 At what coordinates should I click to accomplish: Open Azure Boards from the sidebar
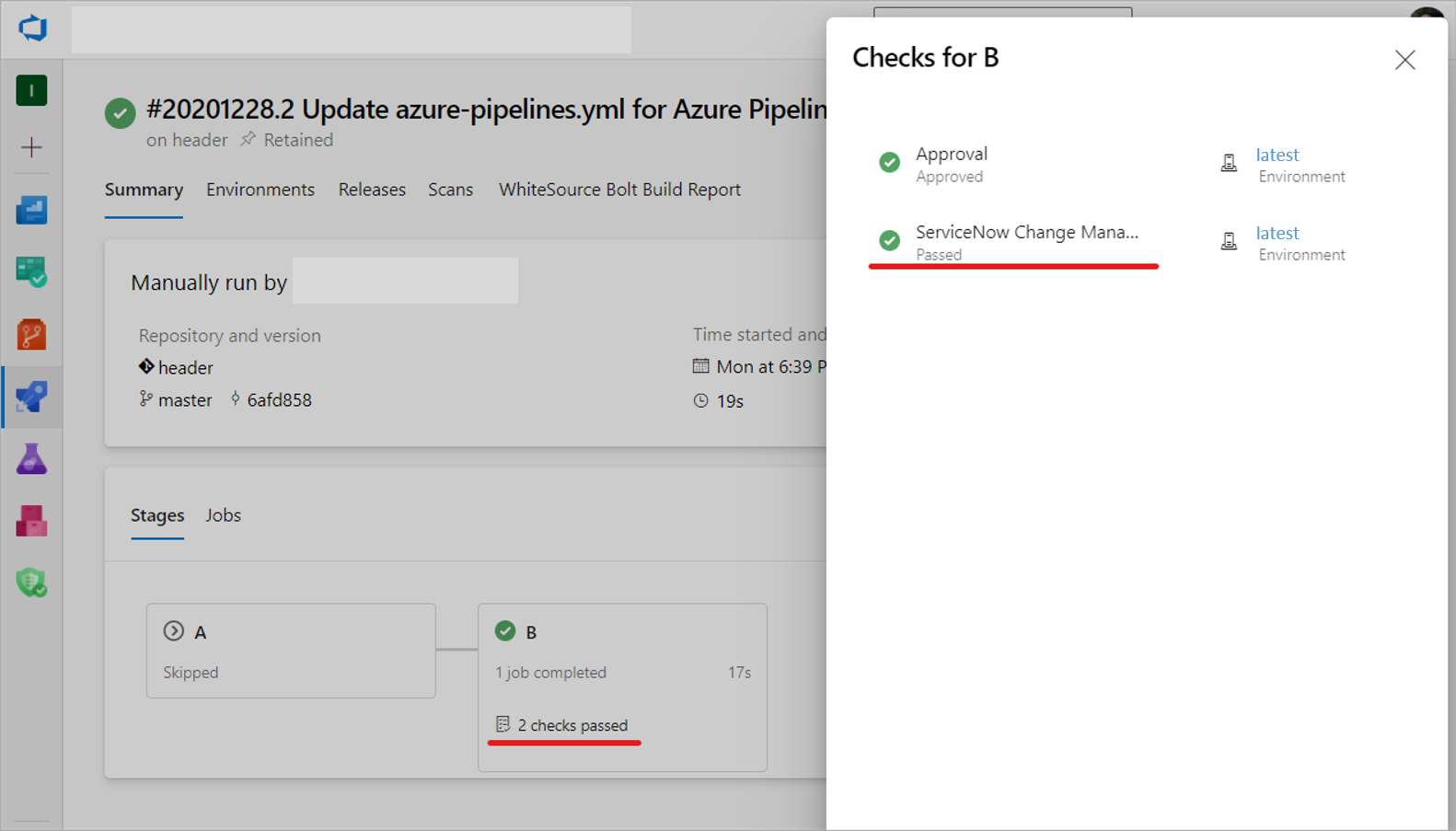[31, 272]
